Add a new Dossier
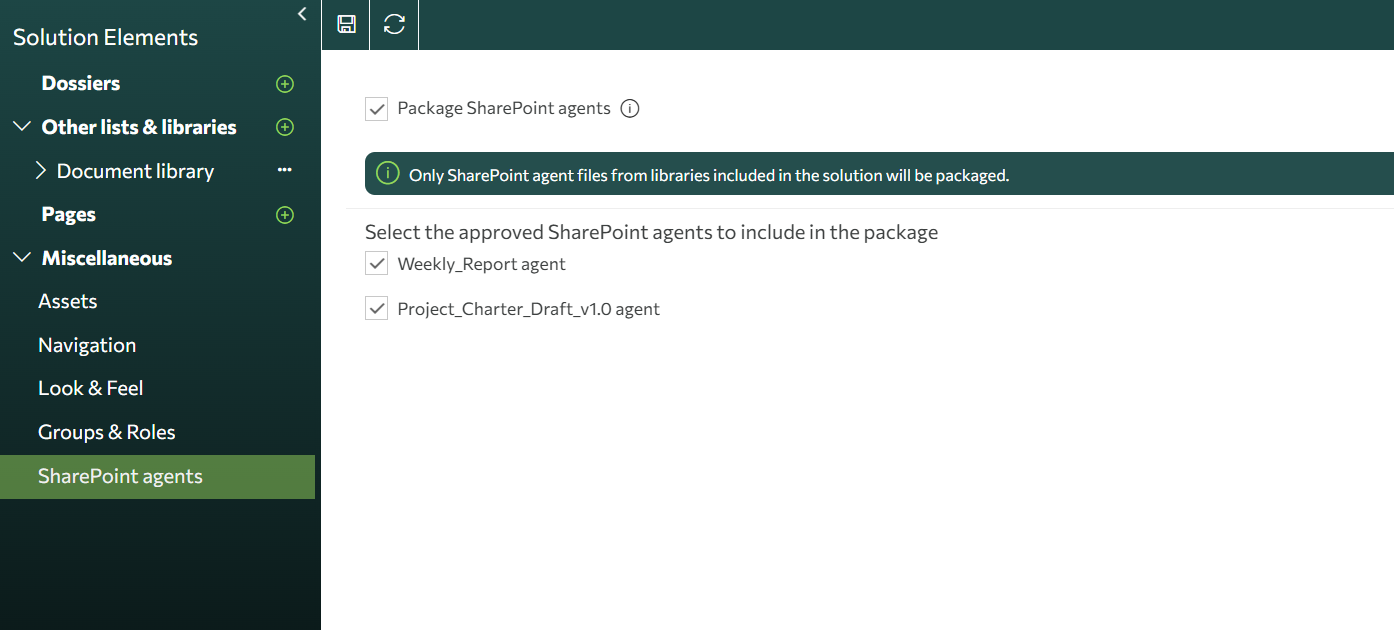The image size is (1394, 630). point(284,84)
